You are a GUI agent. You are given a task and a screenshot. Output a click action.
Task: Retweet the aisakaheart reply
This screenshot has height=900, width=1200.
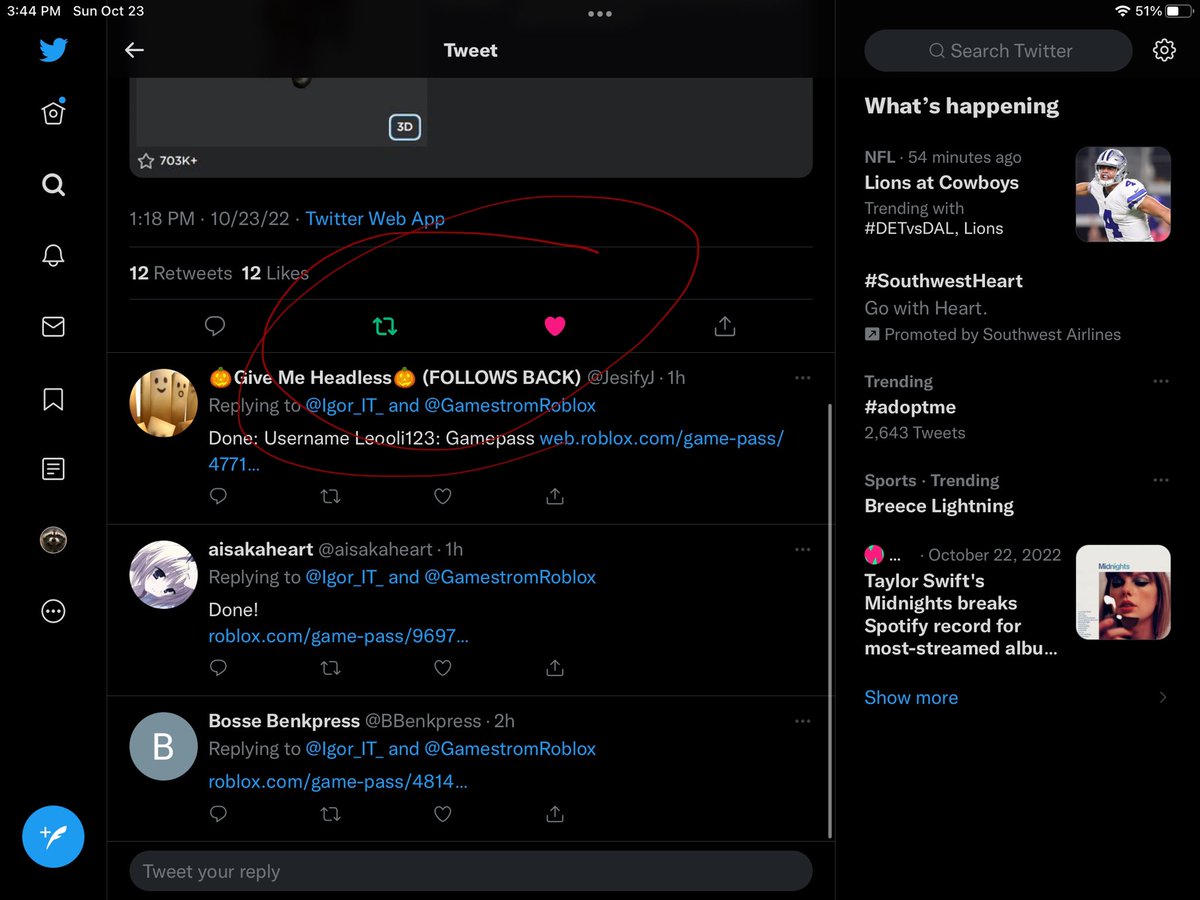[330, 667]
